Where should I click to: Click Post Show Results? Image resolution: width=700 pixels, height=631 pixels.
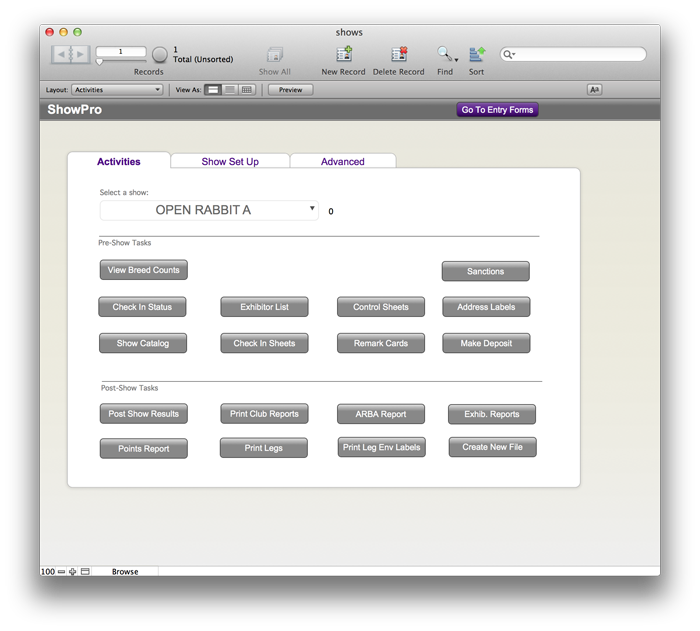[143, 414]
